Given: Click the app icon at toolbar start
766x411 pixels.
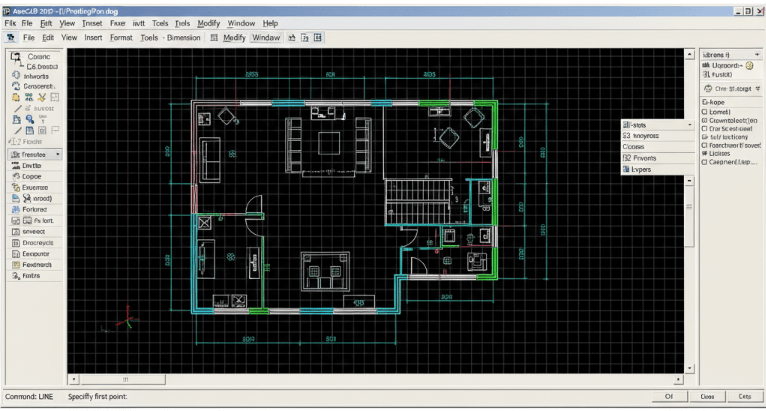Looking at the screenshot, I should point(11,38).
